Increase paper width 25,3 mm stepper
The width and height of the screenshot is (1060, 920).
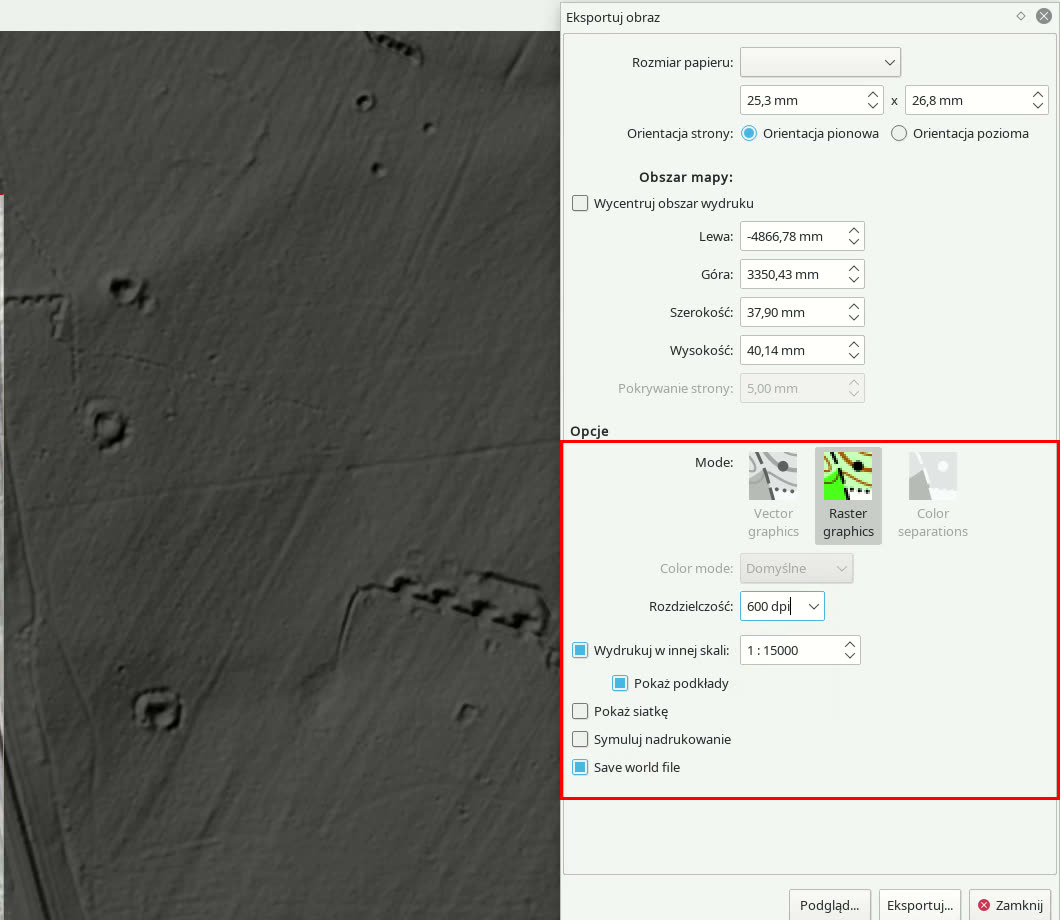pos(873,95)
